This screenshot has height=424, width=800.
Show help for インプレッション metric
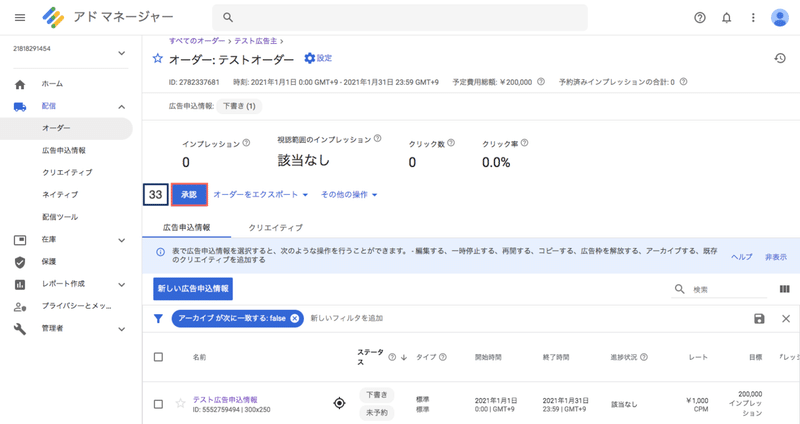[x=246, y=143]
